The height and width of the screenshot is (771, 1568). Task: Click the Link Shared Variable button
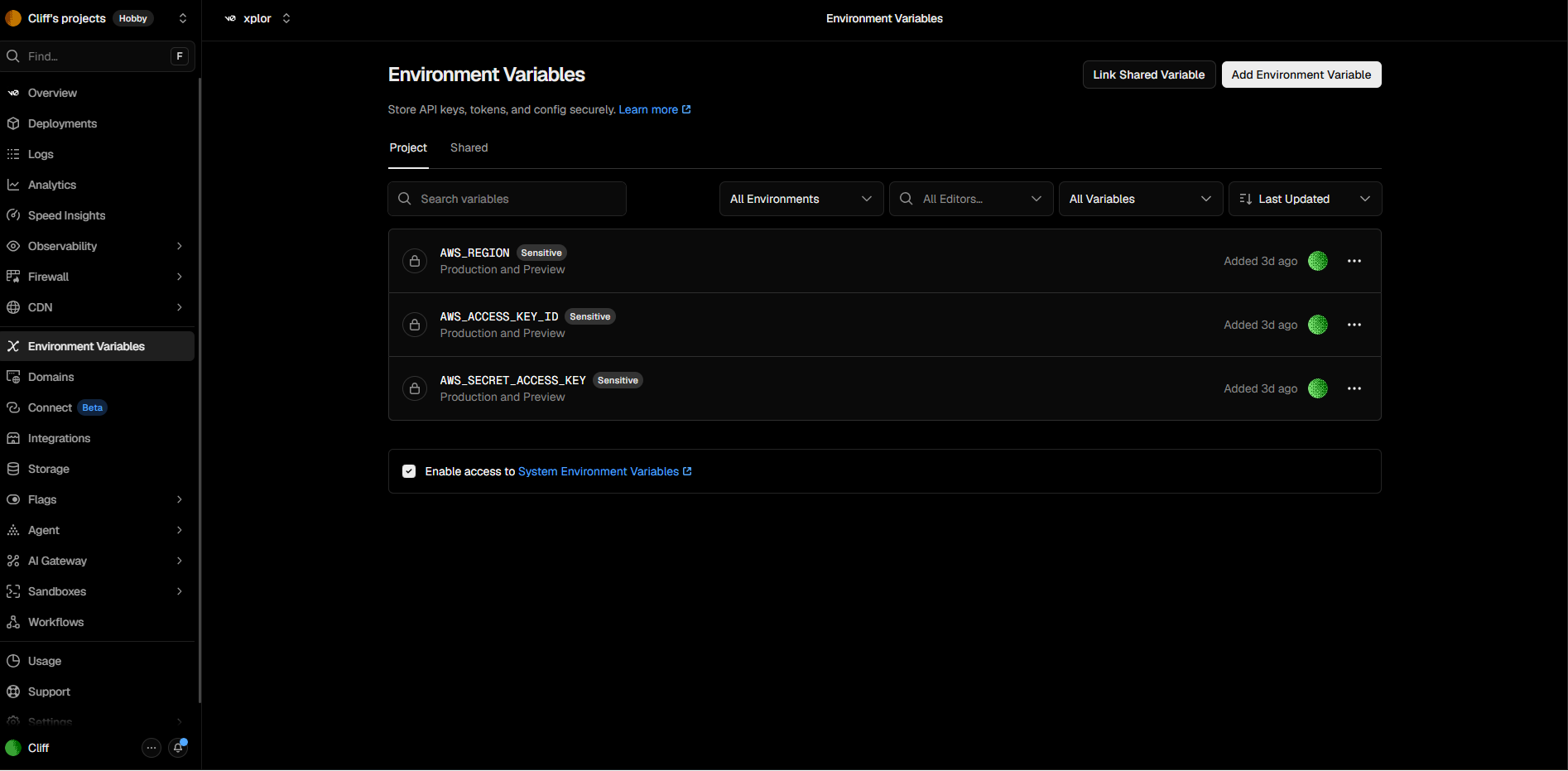pyautogui.click(x=1149, y=75)
